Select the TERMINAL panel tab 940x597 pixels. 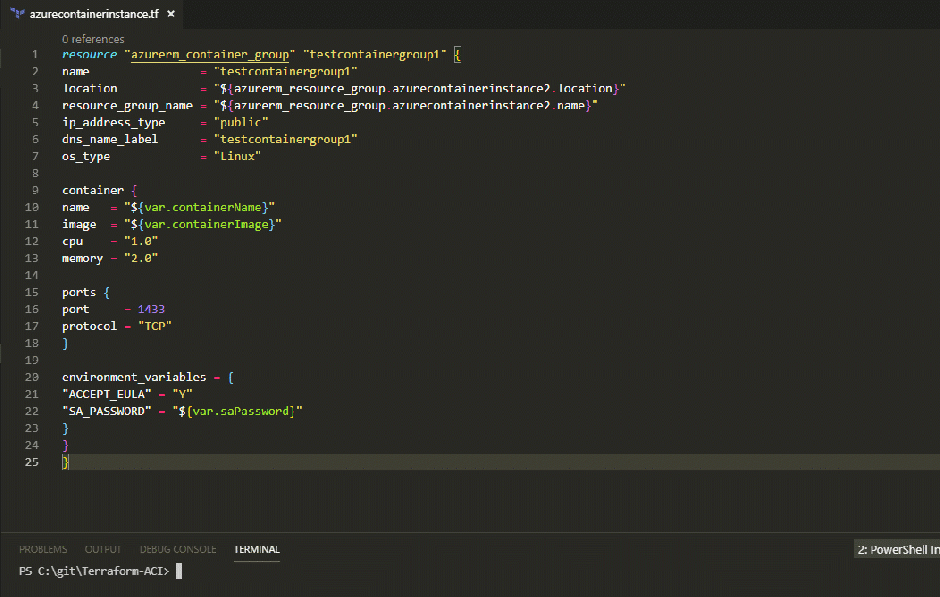[x=257, y=549]
